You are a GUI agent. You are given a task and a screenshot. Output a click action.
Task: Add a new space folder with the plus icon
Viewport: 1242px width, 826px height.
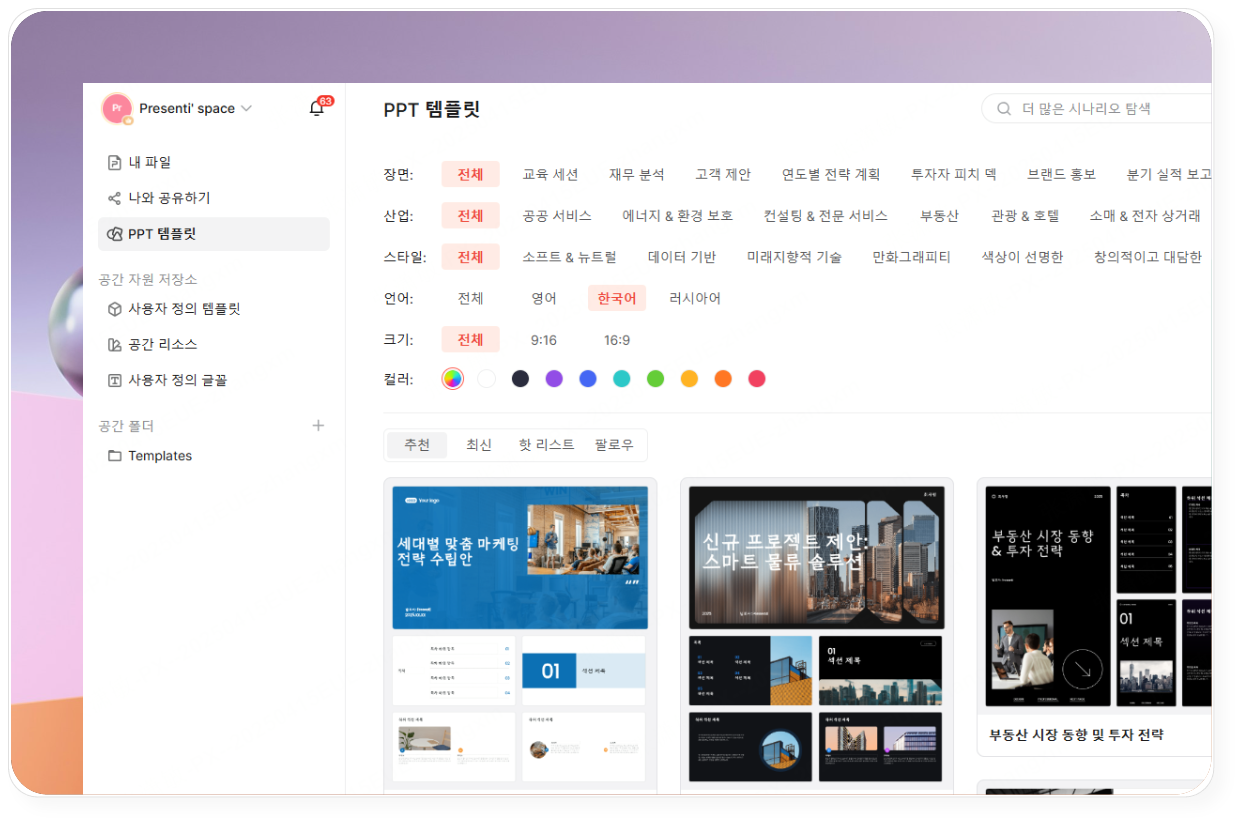tap(318, 425)
